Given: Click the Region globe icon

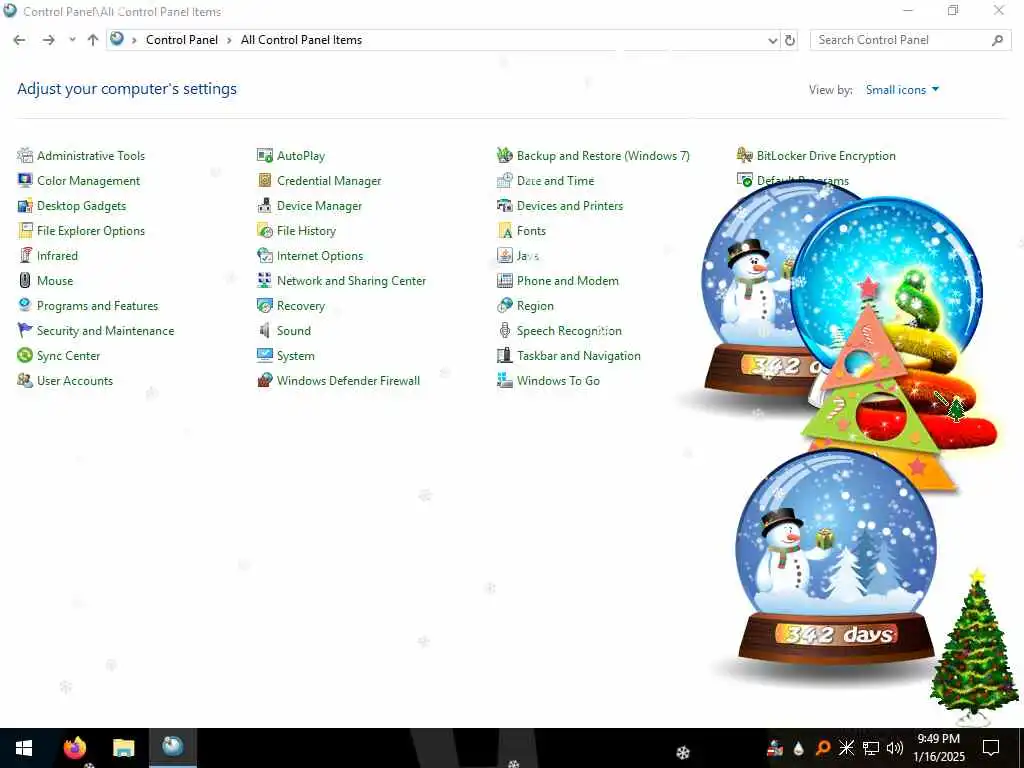Looking at the screenshot, I should (504, 306).
